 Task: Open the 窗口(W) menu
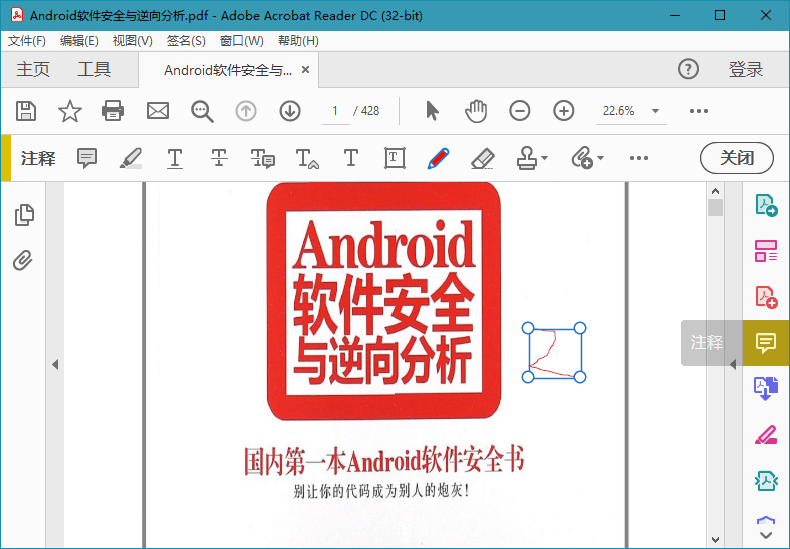click(242, 41)
